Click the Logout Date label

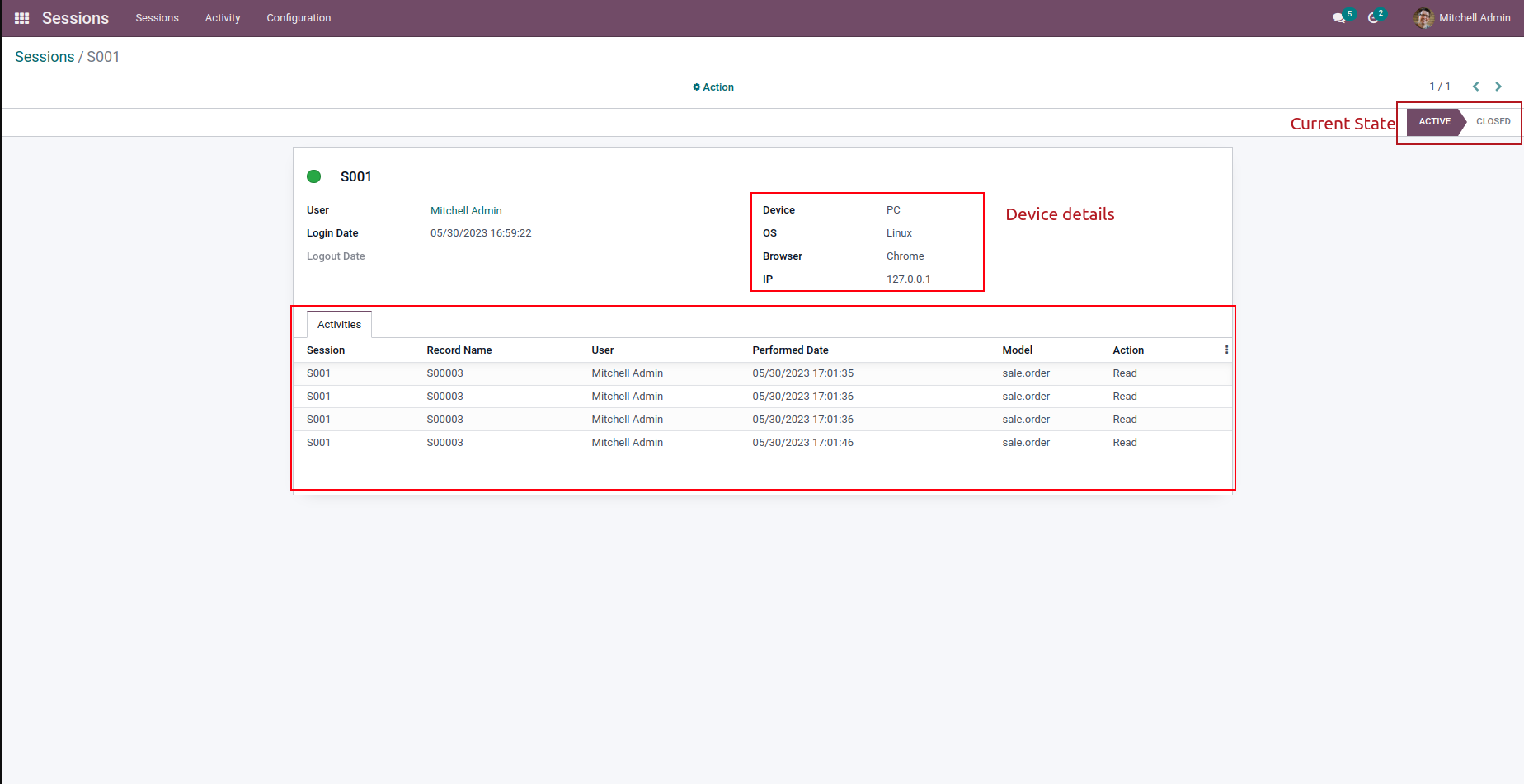coord(336,256)
